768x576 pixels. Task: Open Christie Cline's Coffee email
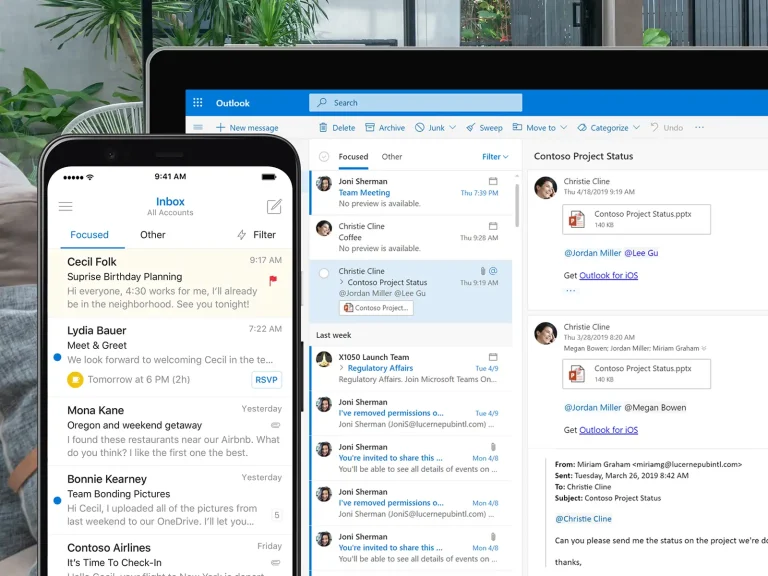coord(411,238)
